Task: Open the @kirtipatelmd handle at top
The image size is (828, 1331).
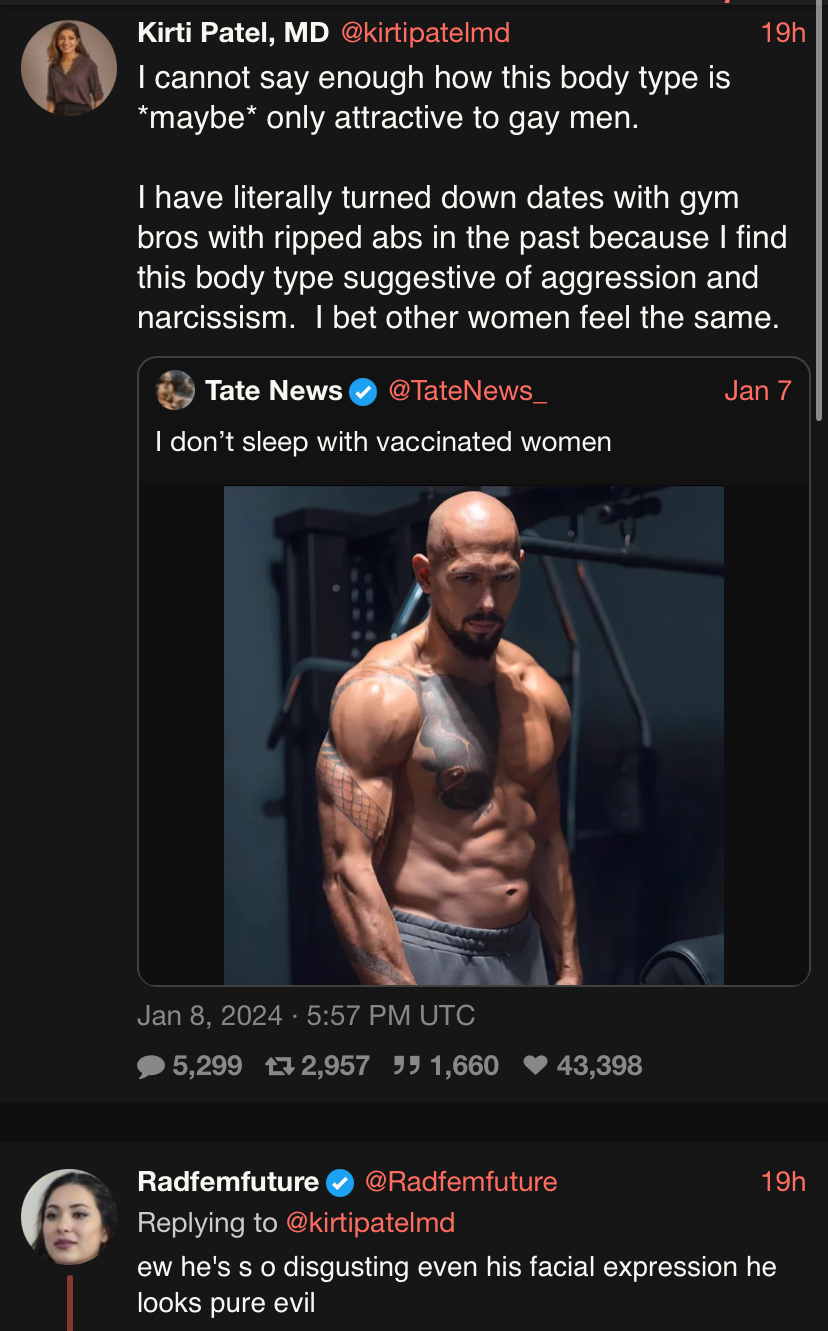Action: tap(425, 33)
